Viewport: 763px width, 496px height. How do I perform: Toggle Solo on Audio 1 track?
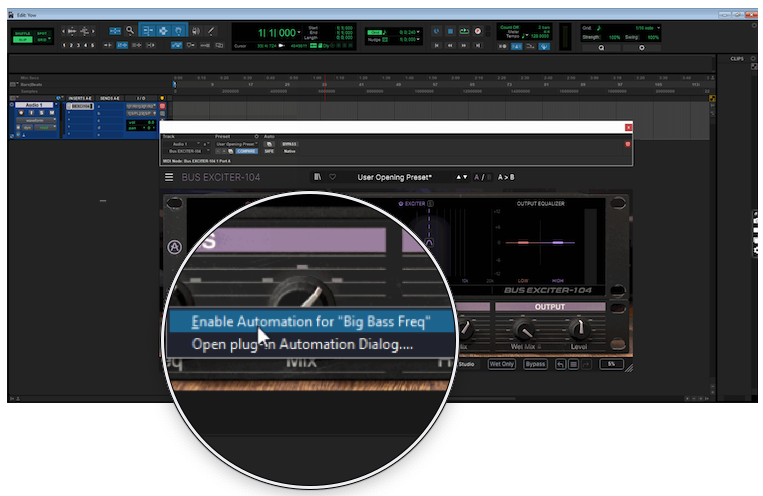41,112
